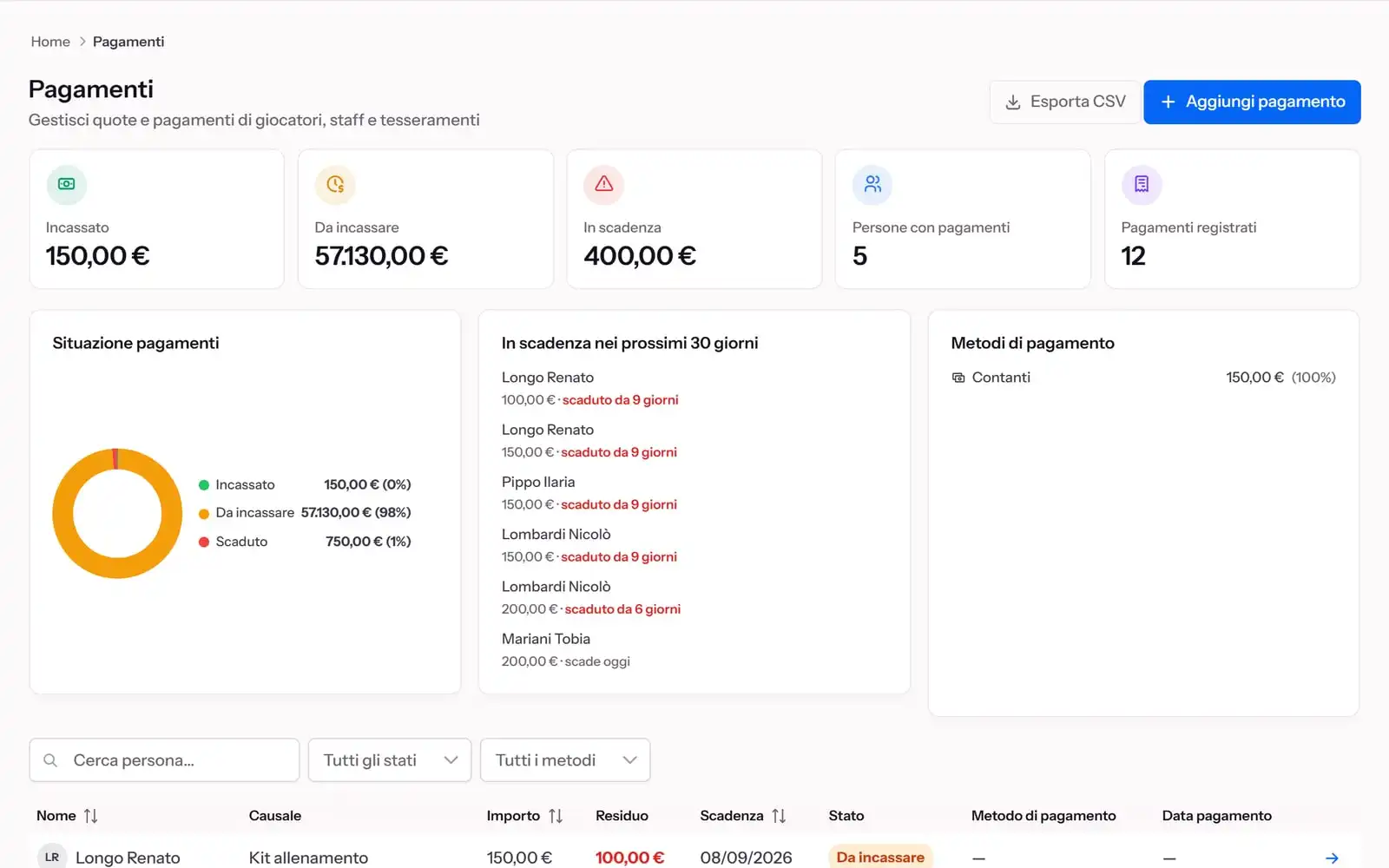Screen dimensions: 1389x868
Task: Click the Cerca persona search field
Action: tap(164, 760)
